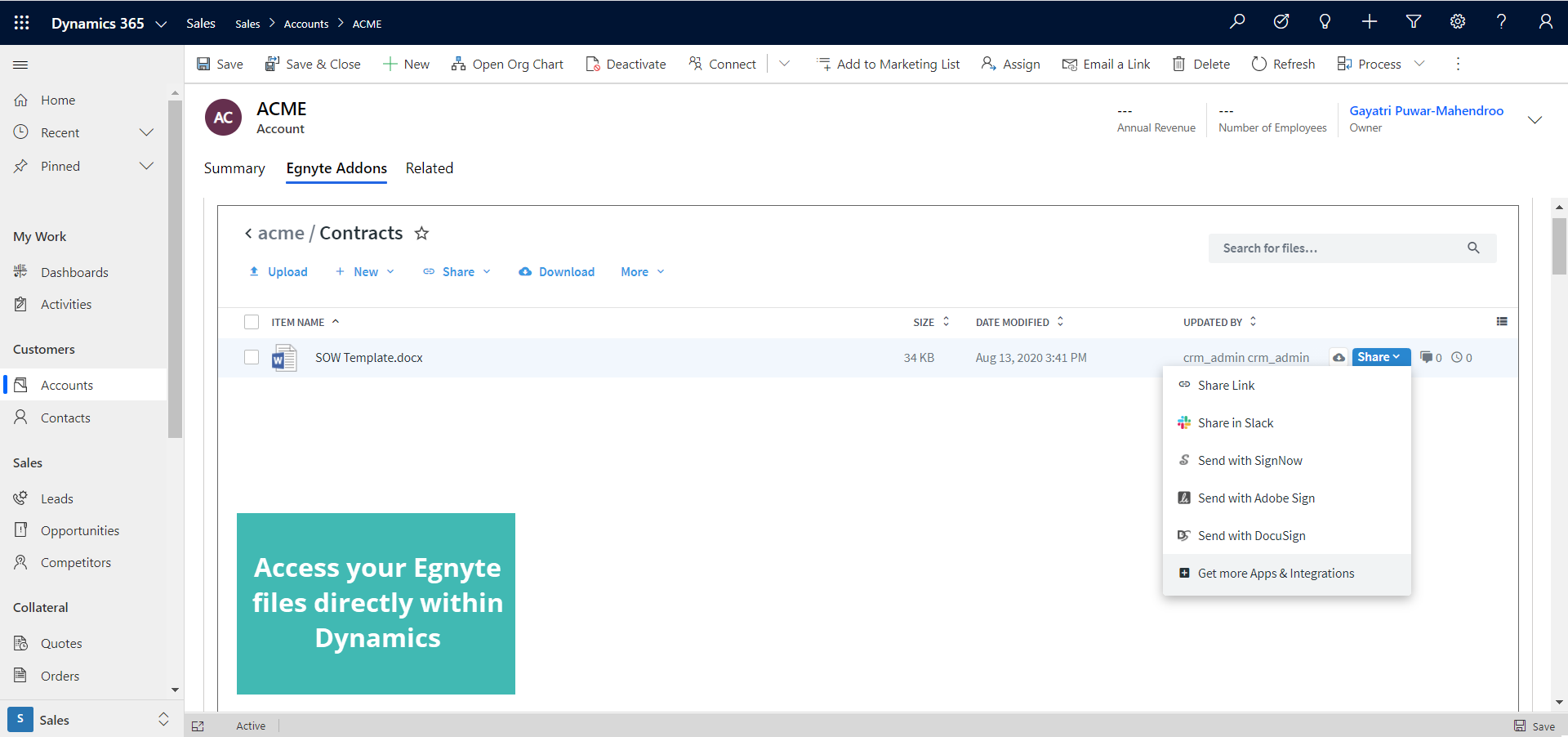Image resolution: width=1568 pixels, height=737 pixels.
Task: Expand the record header chevron
Action: (1535, 120)
